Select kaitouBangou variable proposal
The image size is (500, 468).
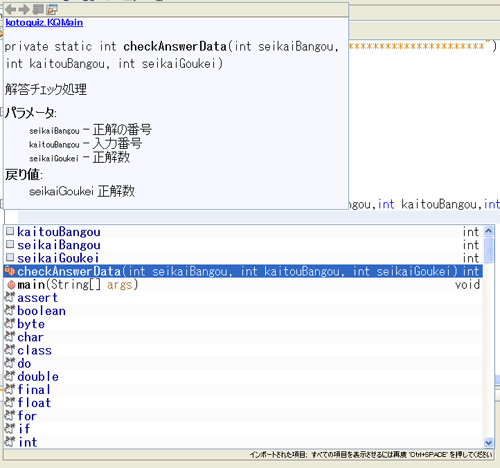coord(243,232)
